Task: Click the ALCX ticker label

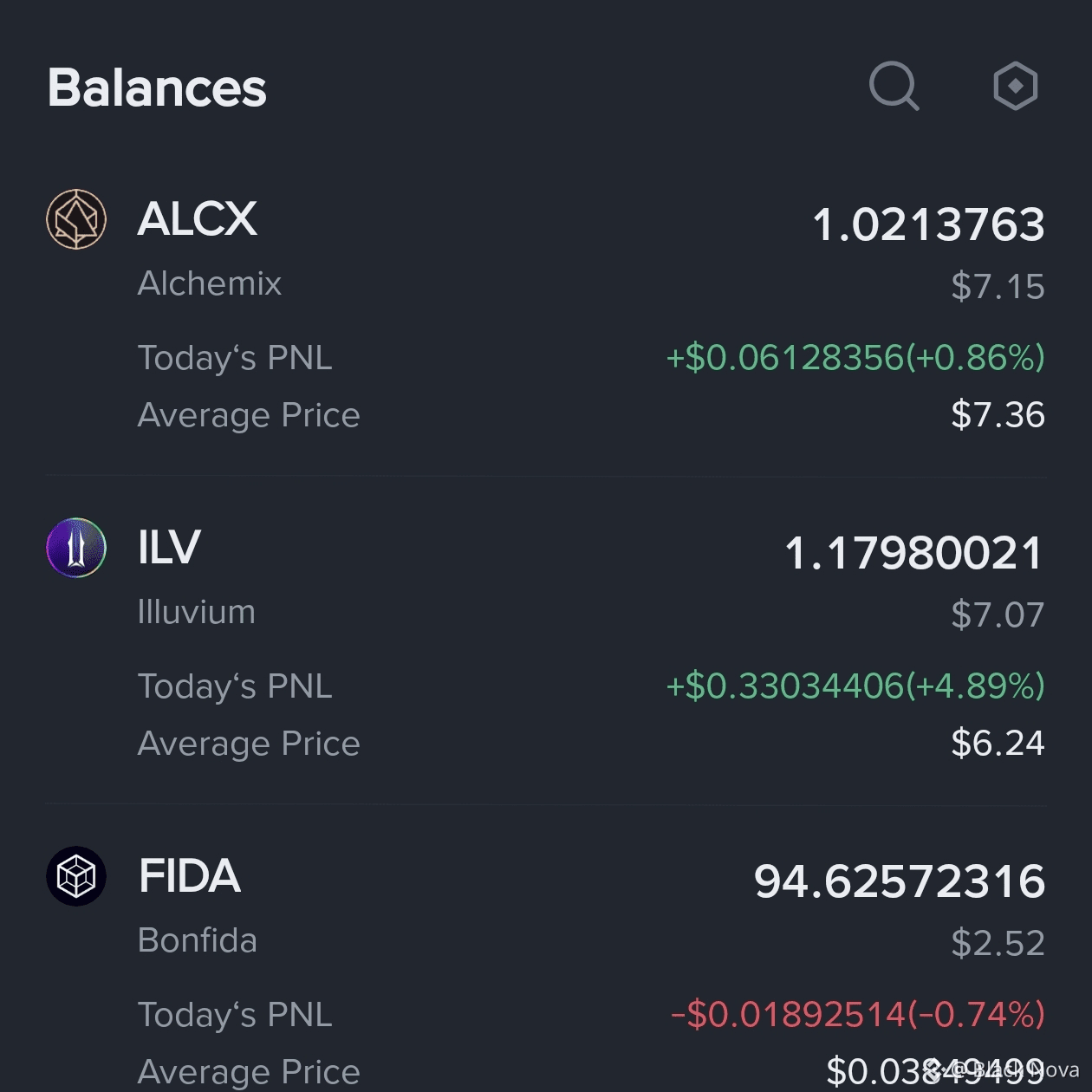Action: pyautogui.click(x=197, y=219)
